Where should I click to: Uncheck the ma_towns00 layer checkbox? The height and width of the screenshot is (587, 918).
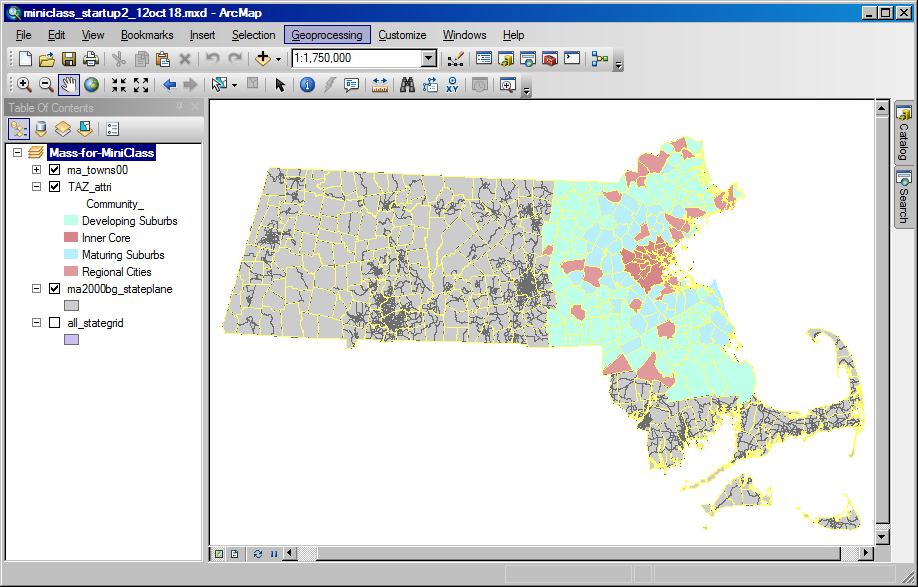tap(55, 170)
